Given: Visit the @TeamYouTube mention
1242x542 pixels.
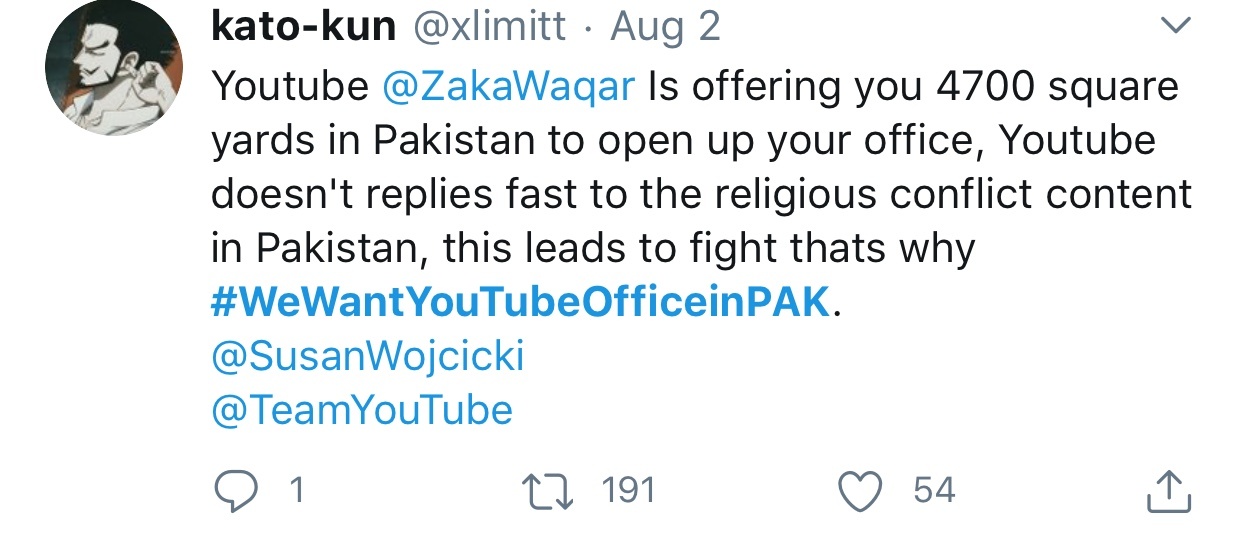Looking at the screenshot, I should click(362, 411).
